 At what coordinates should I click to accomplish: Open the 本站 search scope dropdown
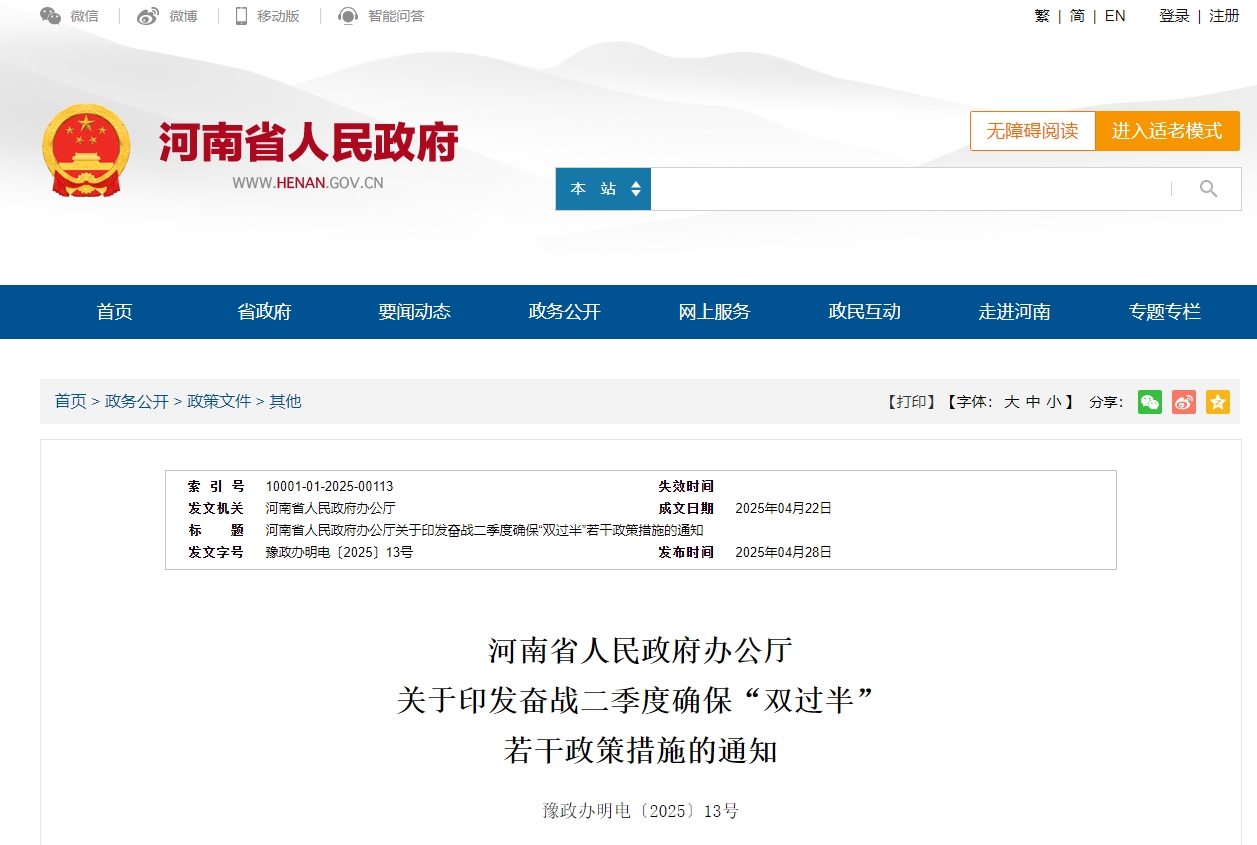pos(603,188)
